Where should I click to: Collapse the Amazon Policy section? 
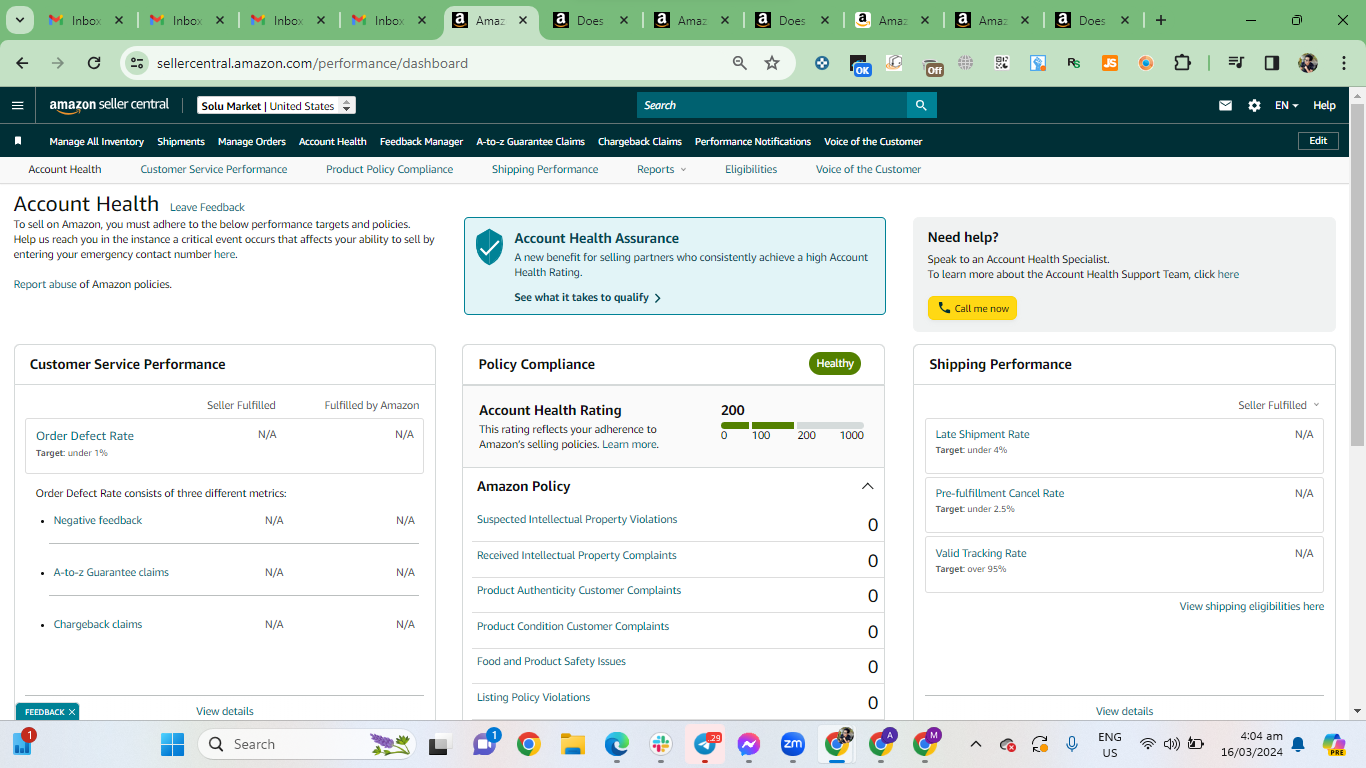point(867,487)
